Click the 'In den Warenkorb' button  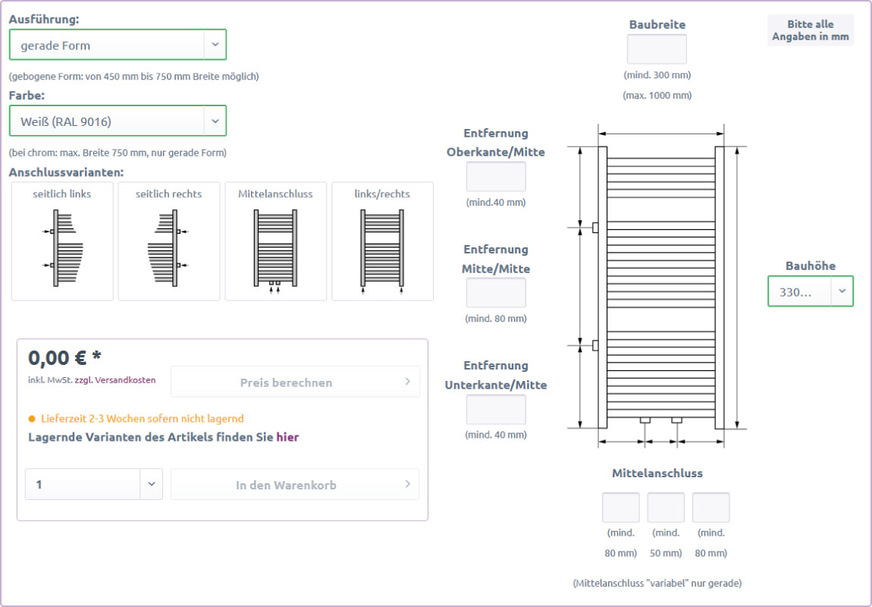[286, 485]
